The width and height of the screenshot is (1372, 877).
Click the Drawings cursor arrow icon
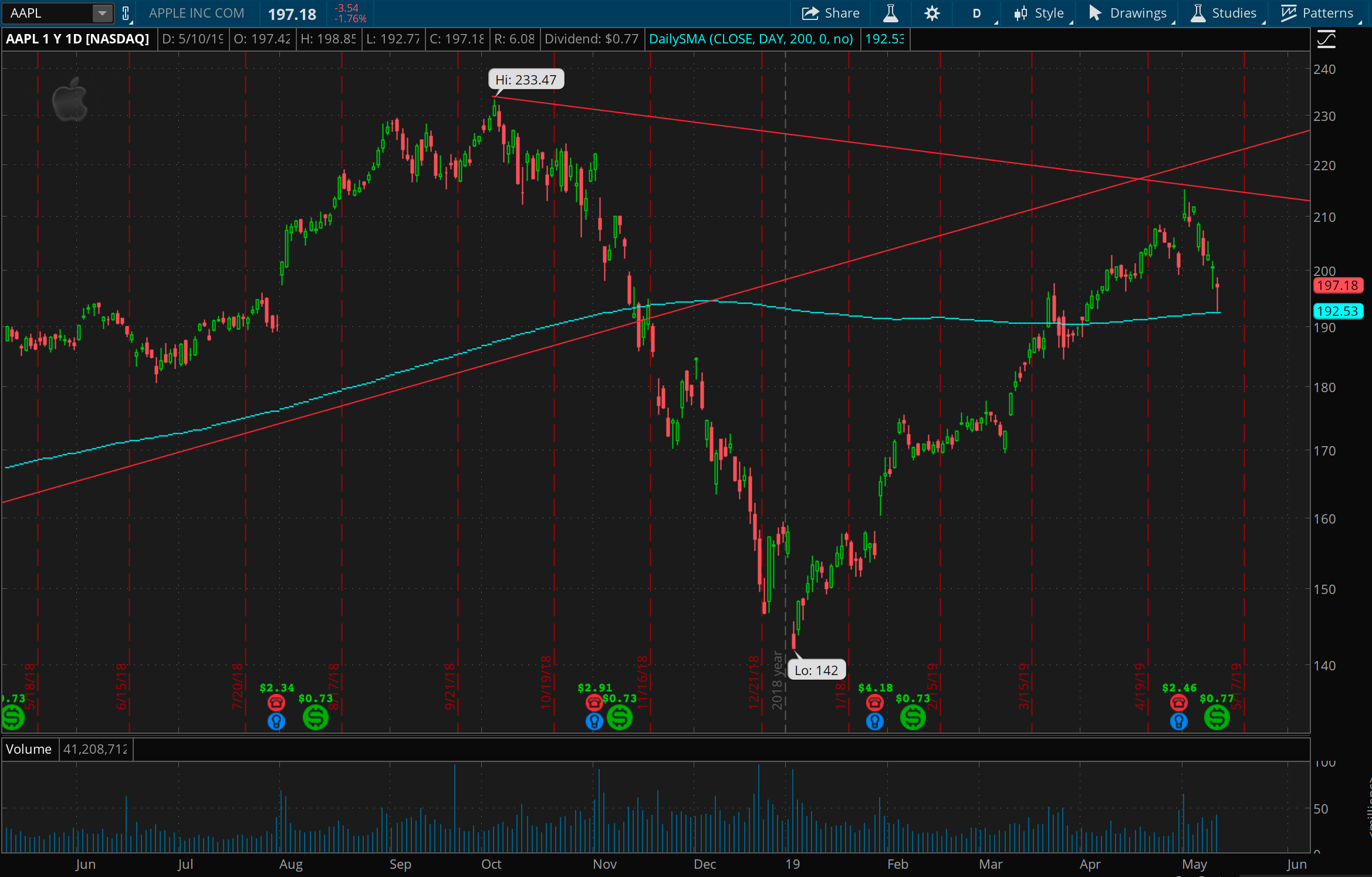1094,13
